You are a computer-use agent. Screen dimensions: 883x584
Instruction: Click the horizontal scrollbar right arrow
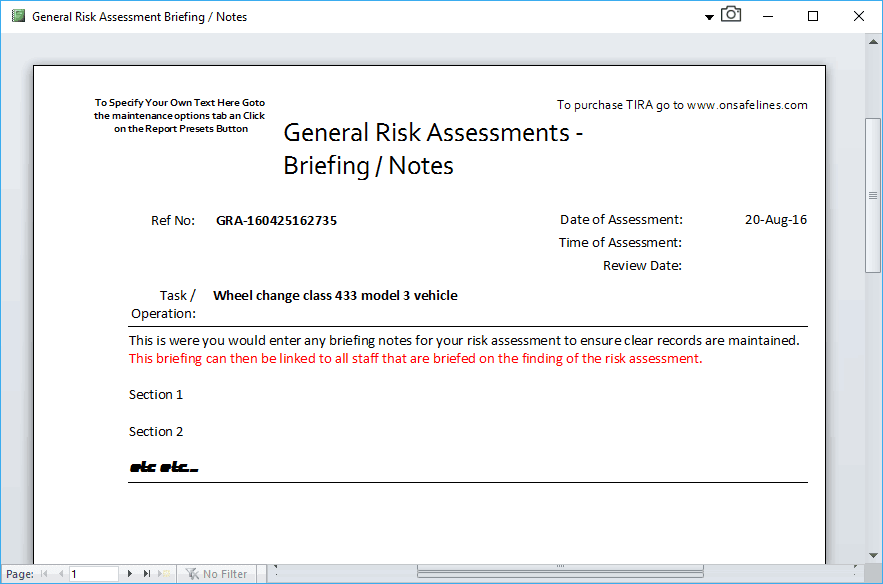point(855,570)
